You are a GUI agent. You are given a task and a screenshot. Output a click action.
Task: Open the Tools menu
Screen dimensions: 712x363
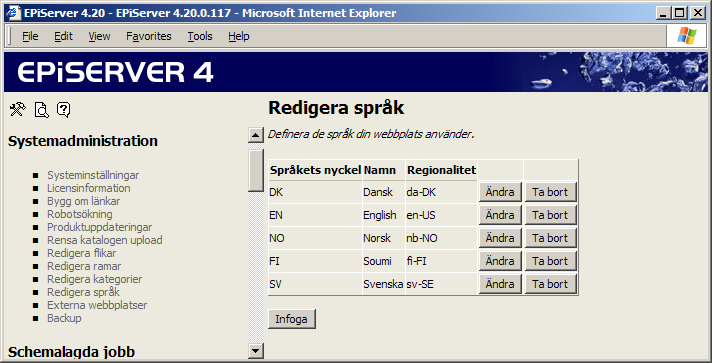click(x=200, y=36)
